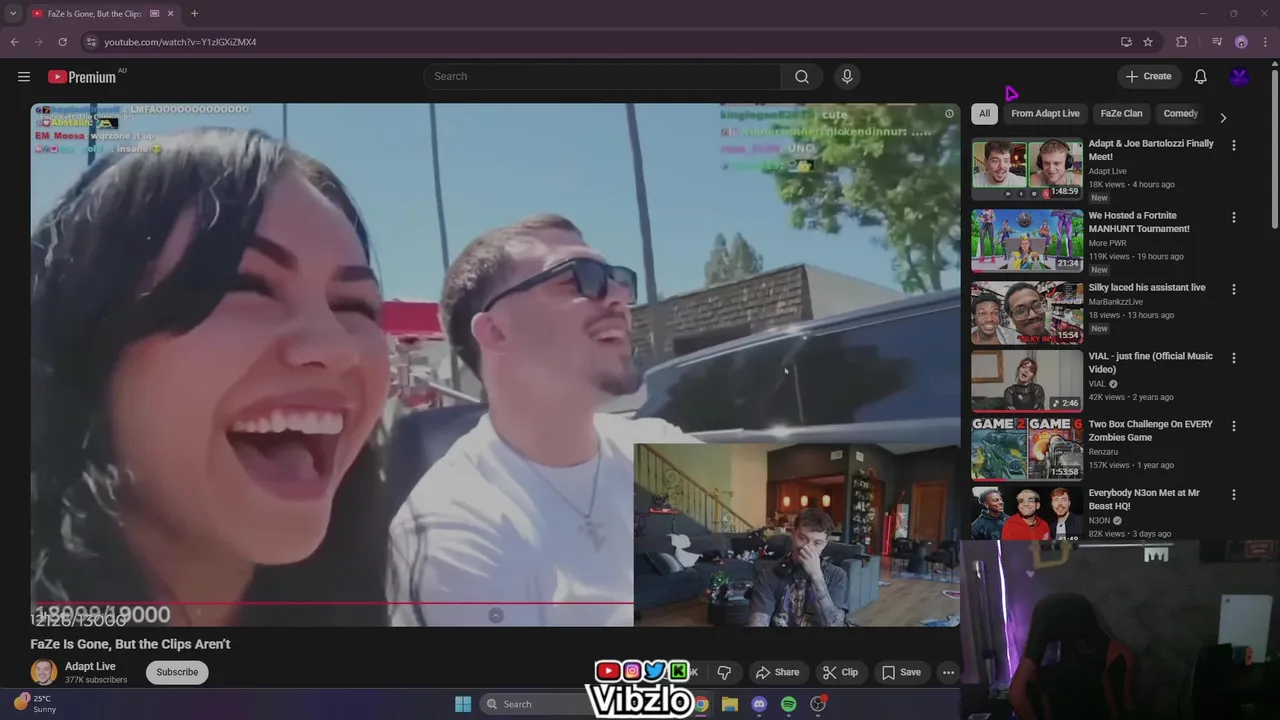Open 'Everybody N3on Met at Mr Beast HQ!' title
This screenshot has height=720, width=1280.
[1144, 499]
